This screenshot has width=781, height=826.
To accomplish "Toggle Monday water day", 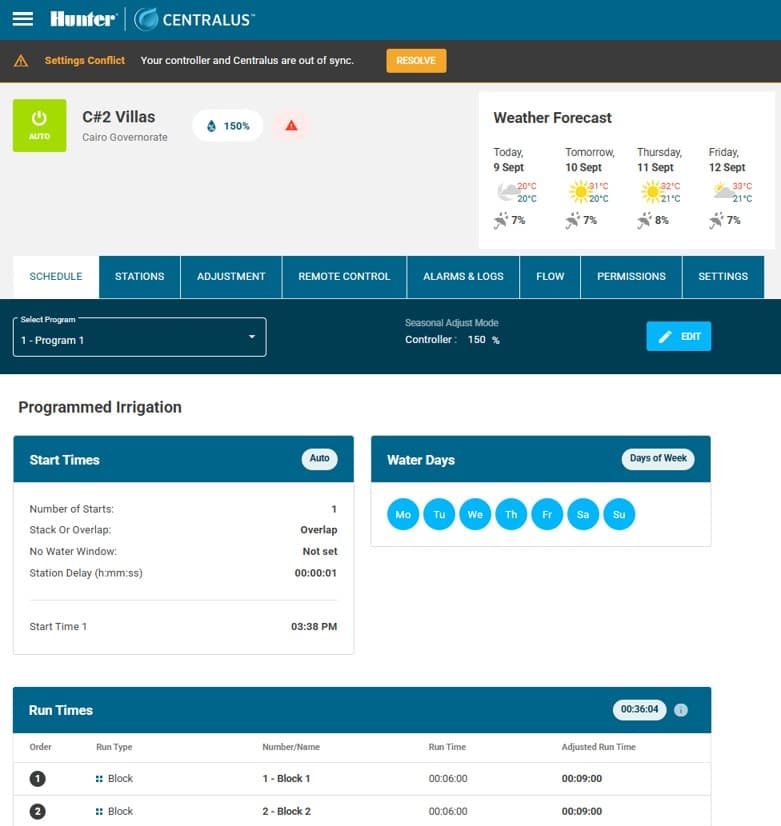I will click(403, 515).
